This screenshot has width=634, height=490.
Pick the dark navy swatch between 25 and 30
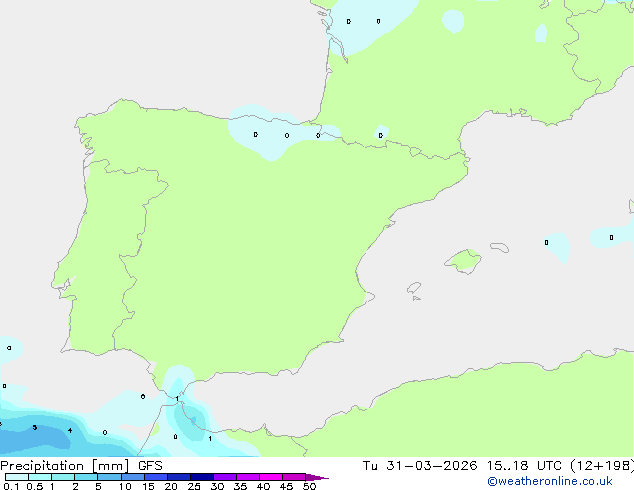tap(202, 477)
